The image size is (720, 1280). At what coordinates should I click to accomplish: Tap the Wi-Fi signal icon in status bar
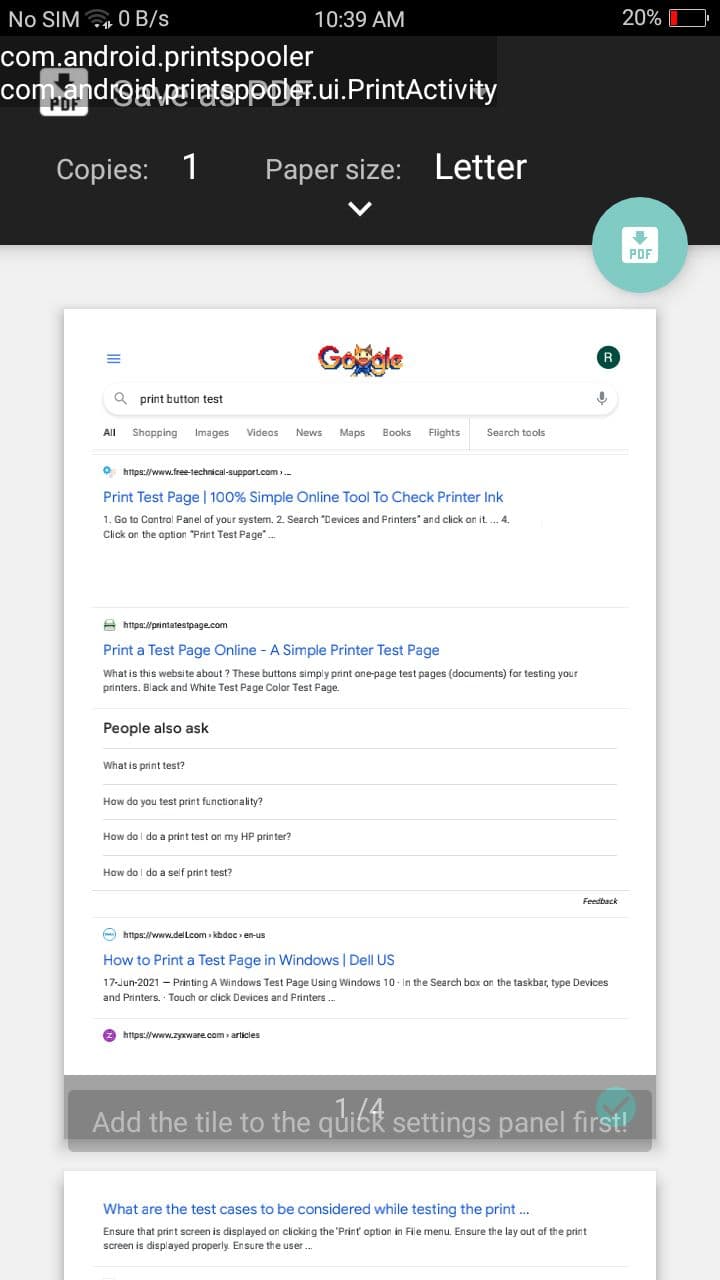(x=98, y=18)
